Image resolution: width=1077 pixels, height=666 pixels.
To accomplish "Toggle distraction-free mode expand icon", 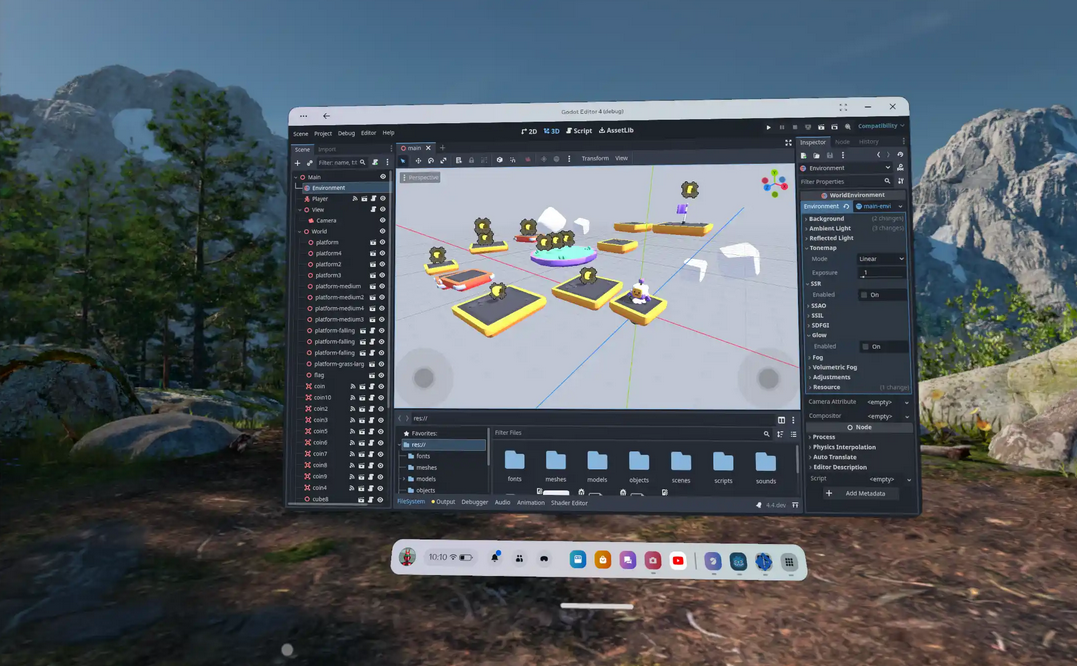I will click(788, 143).
